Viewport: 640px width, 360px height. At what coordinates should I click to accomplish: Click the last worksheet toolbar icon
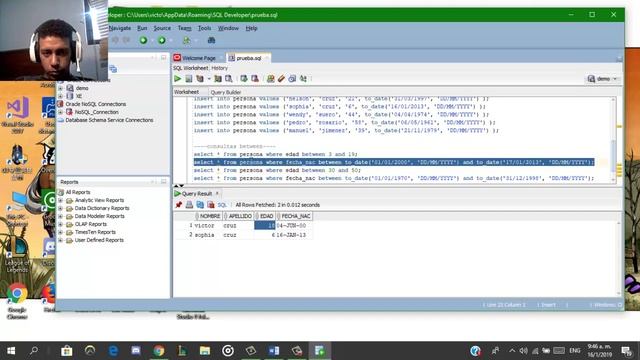pos(303,79)
